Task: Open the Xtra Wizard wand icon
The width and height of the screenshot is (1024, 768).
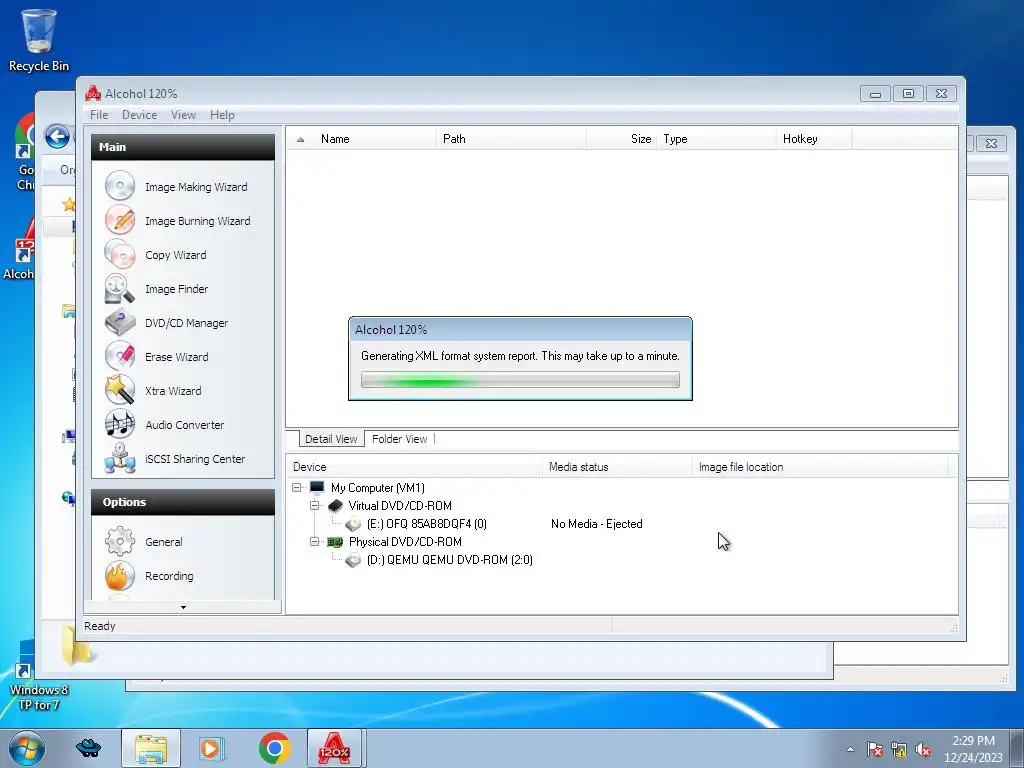Action: 120,390
